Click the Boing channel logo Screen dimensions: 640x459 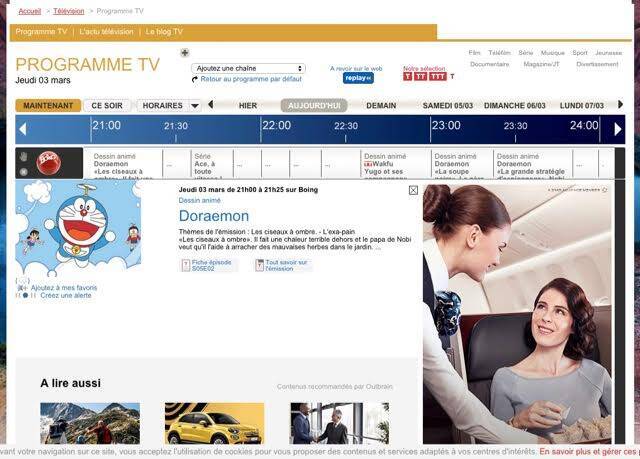(46, 162)
